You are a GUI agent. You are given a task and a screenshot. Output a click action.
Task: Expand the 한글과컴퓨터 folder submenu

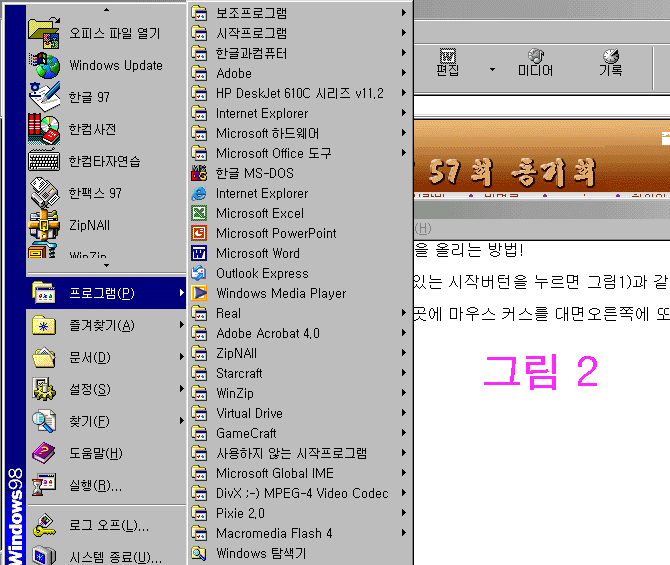tap(301, 53)
